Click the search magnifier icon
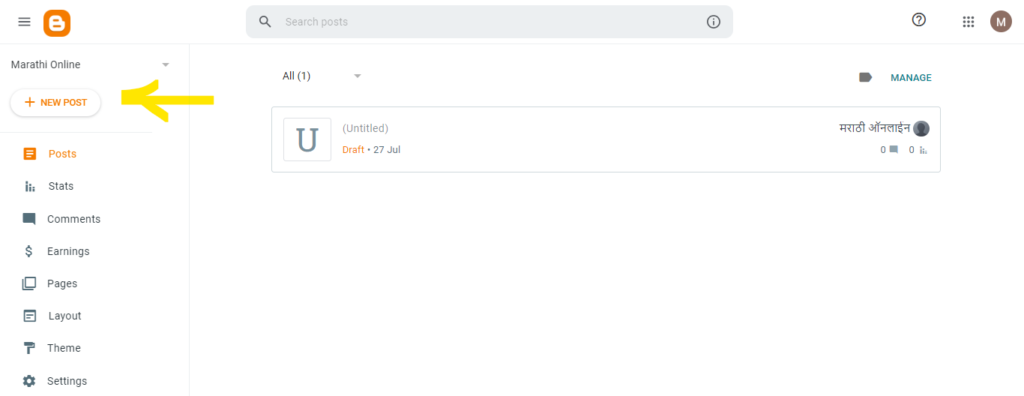The width and height of the screenshot is (1024, 396). click(264, 22)
